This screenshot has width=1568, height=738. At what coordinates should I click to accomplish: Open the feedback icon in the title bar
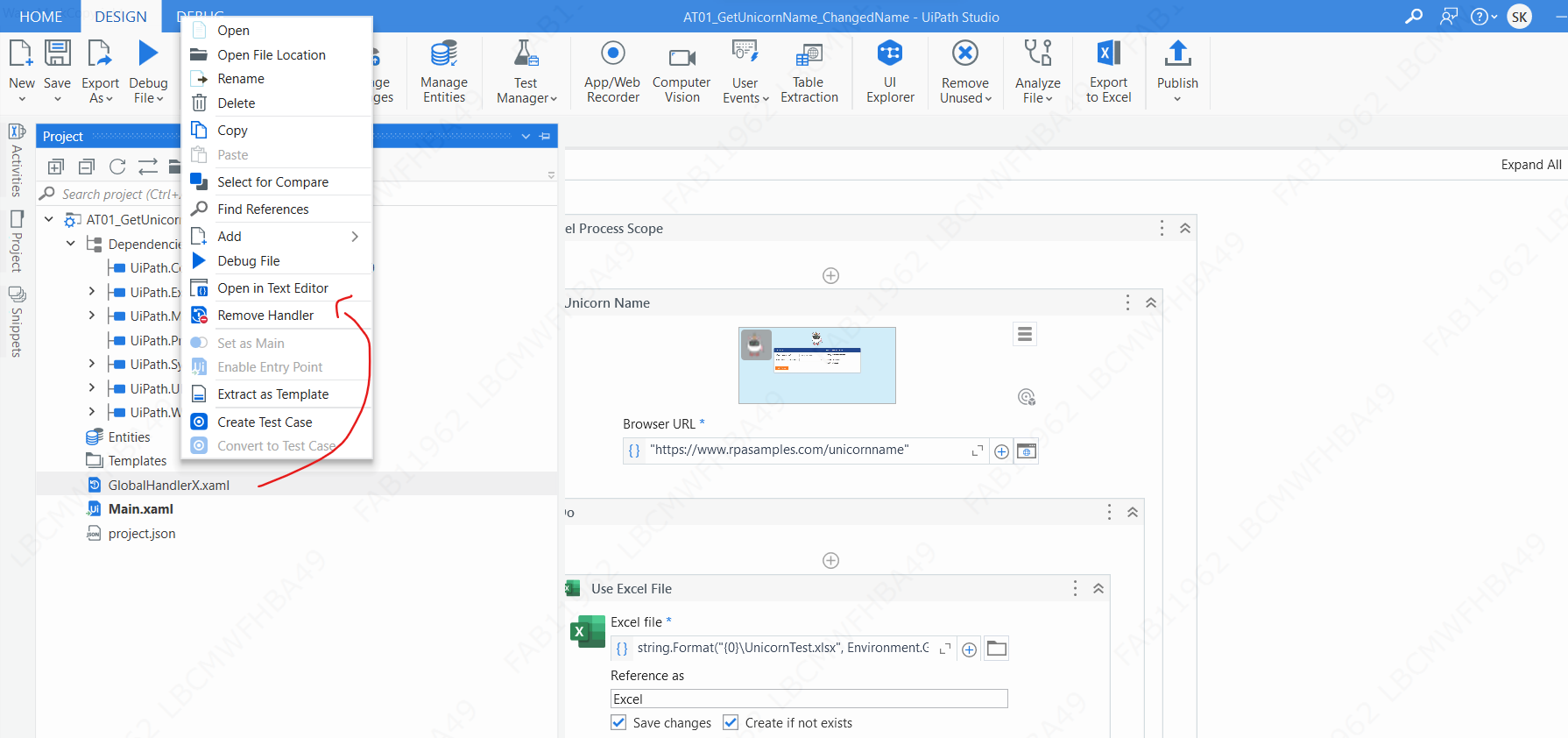coord(1449,17)
